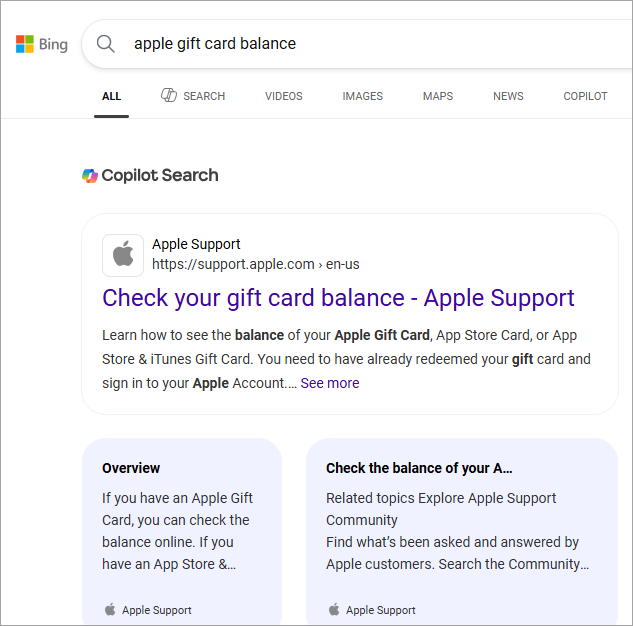Click Apple icon under Overview card

(x=109, y=610)
